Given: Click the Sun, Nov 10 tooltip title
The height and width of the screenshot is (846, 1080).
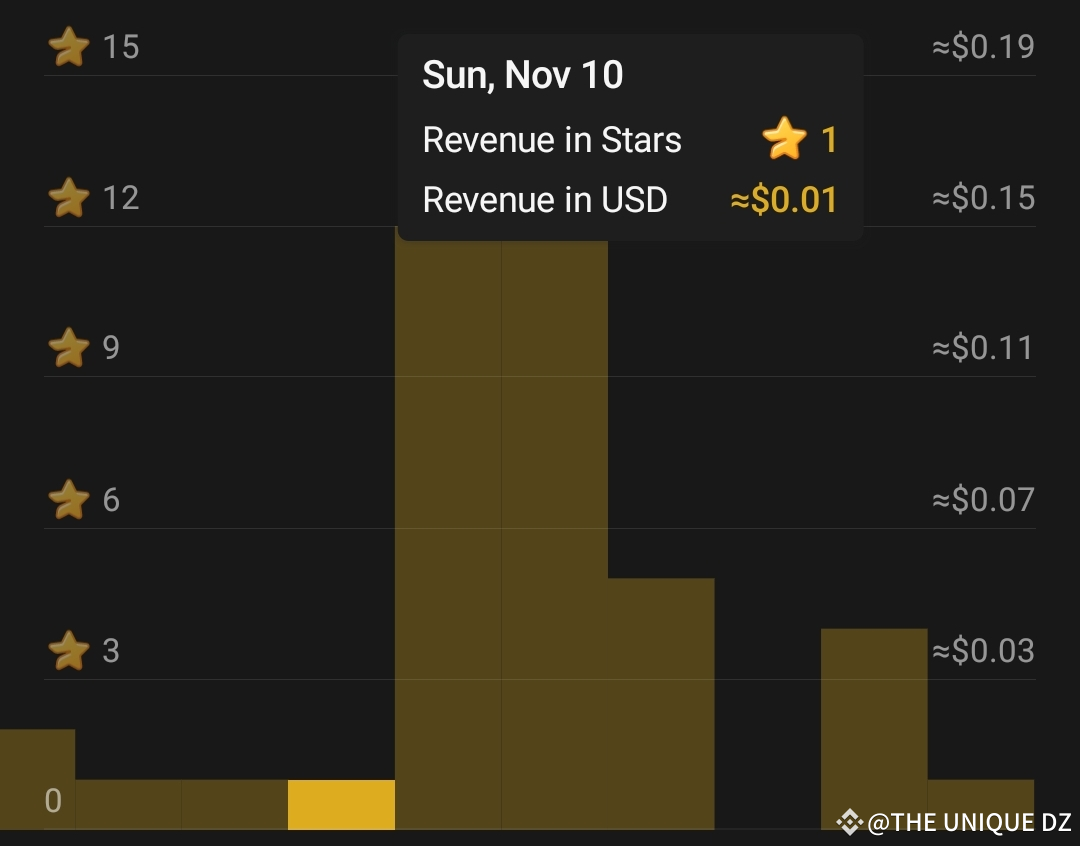Looking at the screenshot, I should [523, 75].
